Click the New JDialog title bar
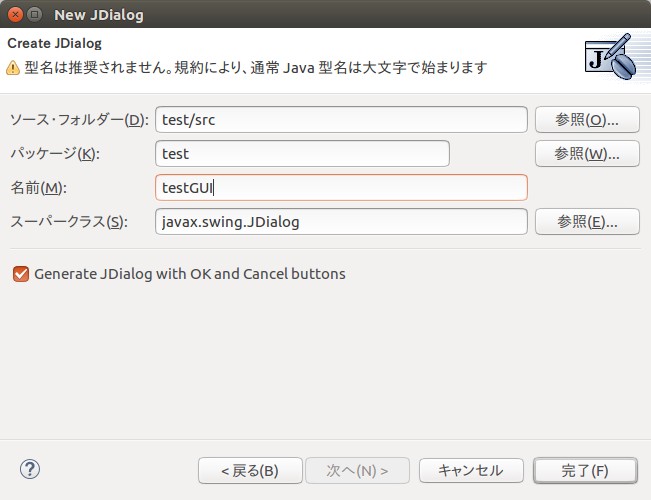The width and height of the screenshot is (651, 500). [x=326, y=14]
